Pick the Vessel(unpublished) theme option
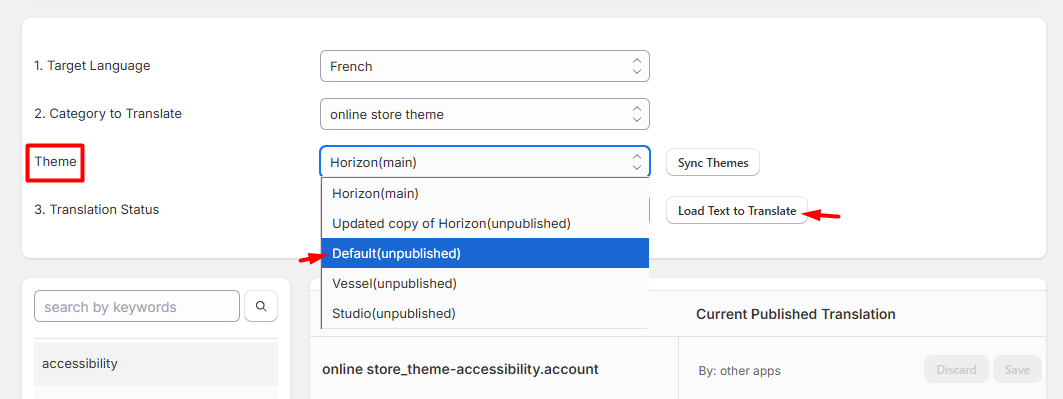Viewport: 1063px width, 399px height. (x=485, y=283)
